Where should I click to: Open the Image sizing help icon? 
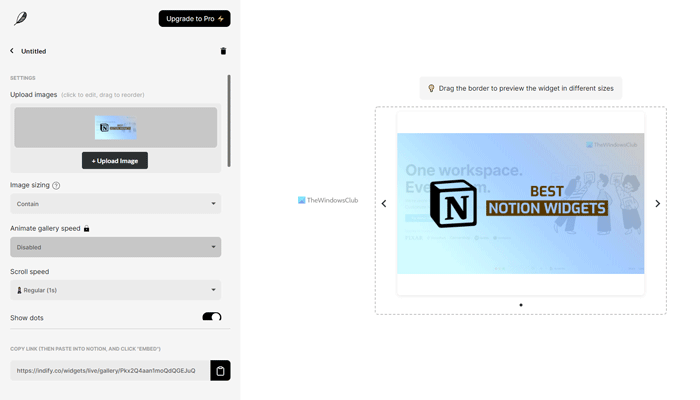56,185
